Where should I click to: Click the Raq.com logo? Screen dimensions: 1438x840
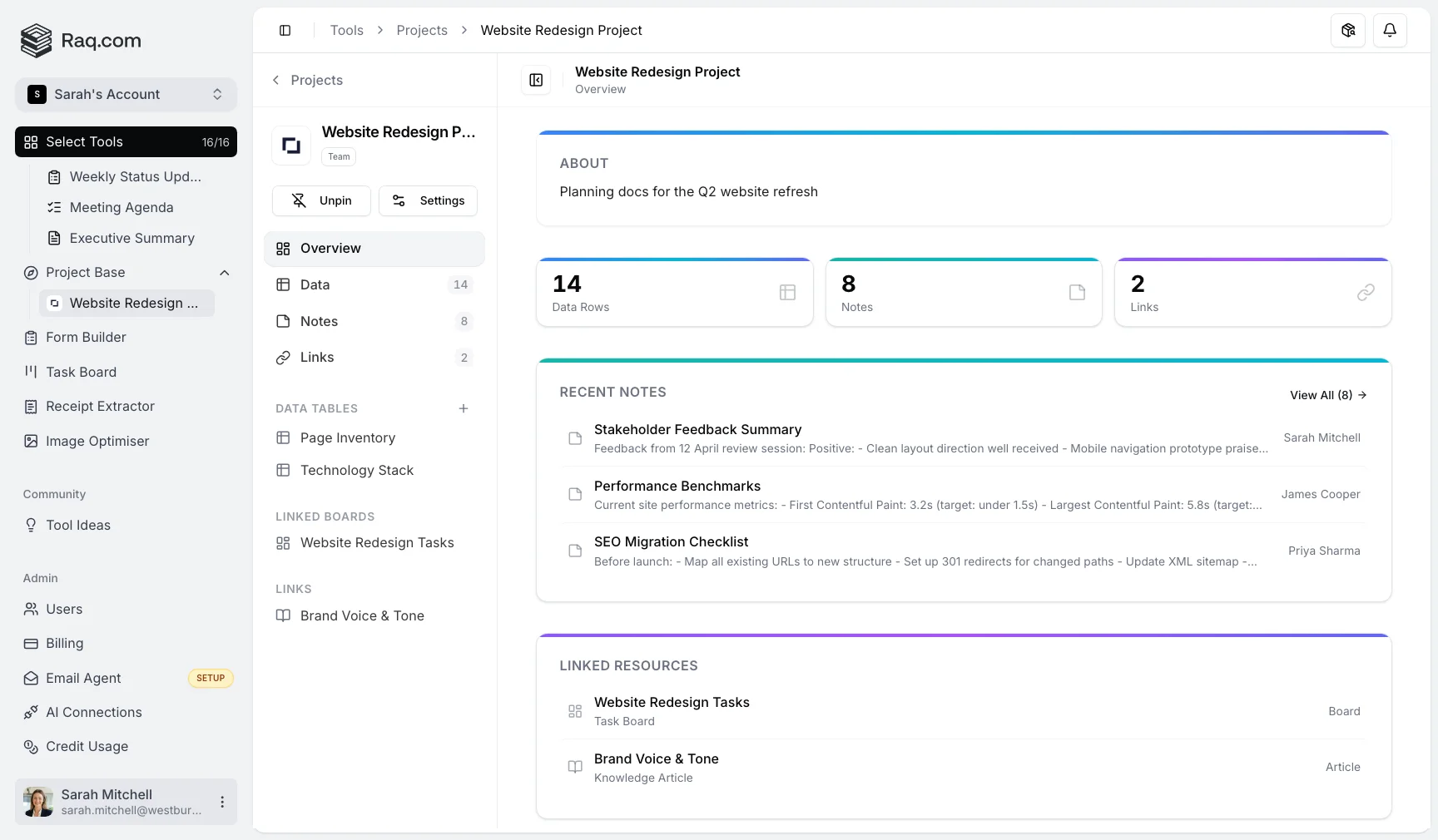(x=81, y=41)
